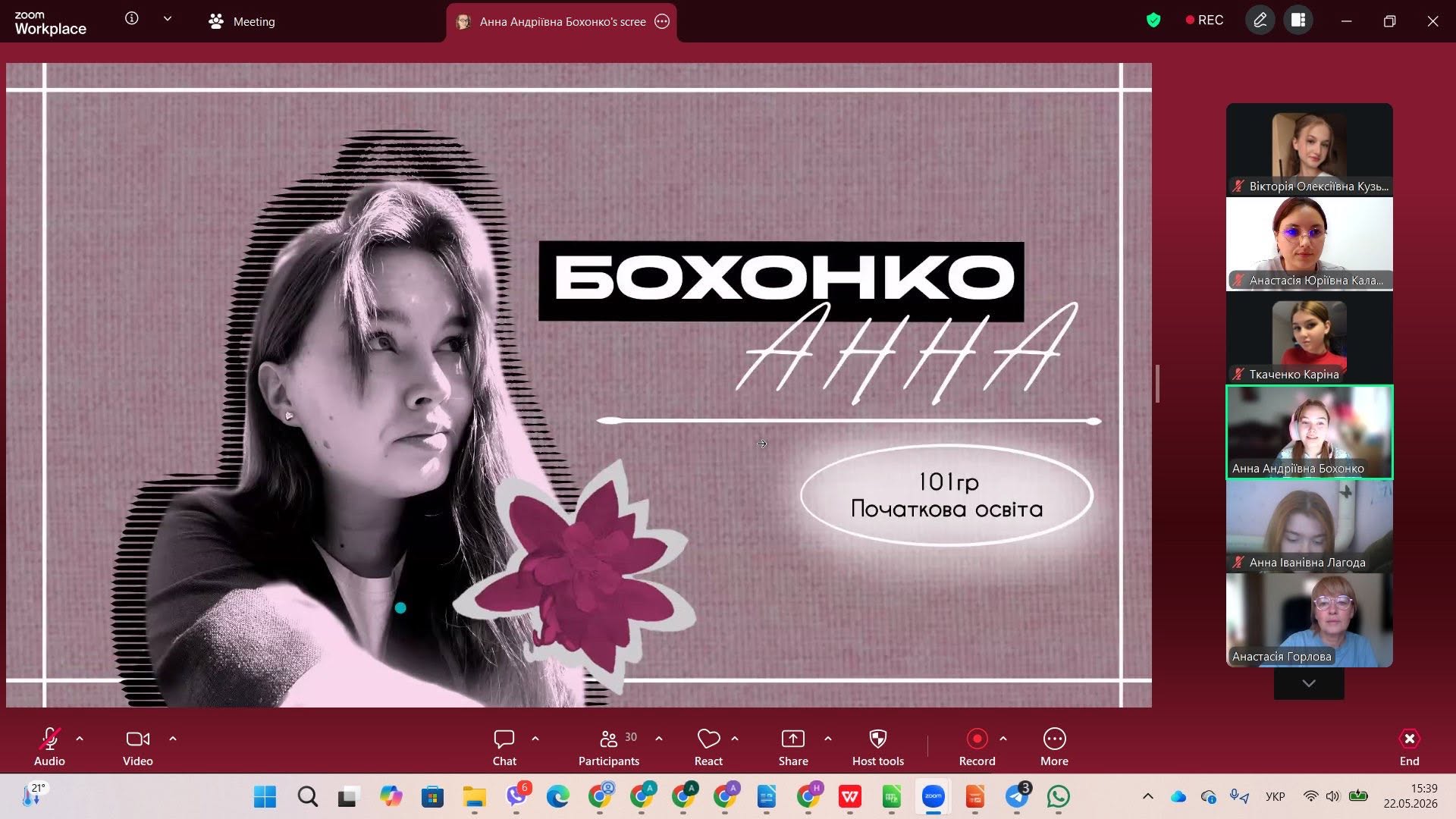Viewport: 1456px width, 819px height.
Task: Open the meeting info icon
Action: [132, 18]
